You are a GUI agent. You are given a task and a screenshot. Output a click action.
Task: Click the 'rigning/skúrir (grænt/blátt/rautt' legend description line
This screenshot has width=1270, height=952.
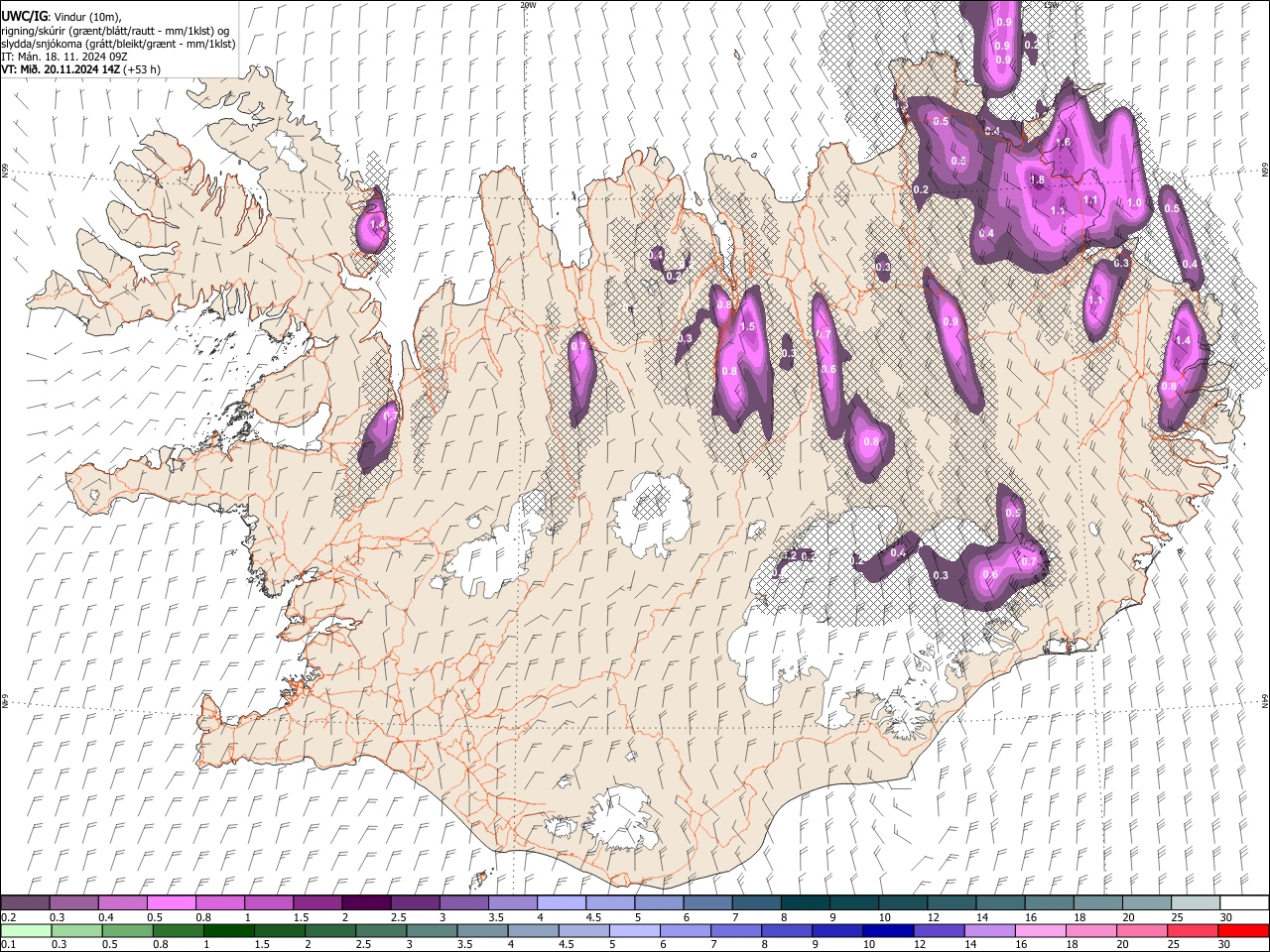(x=115, y=31)
